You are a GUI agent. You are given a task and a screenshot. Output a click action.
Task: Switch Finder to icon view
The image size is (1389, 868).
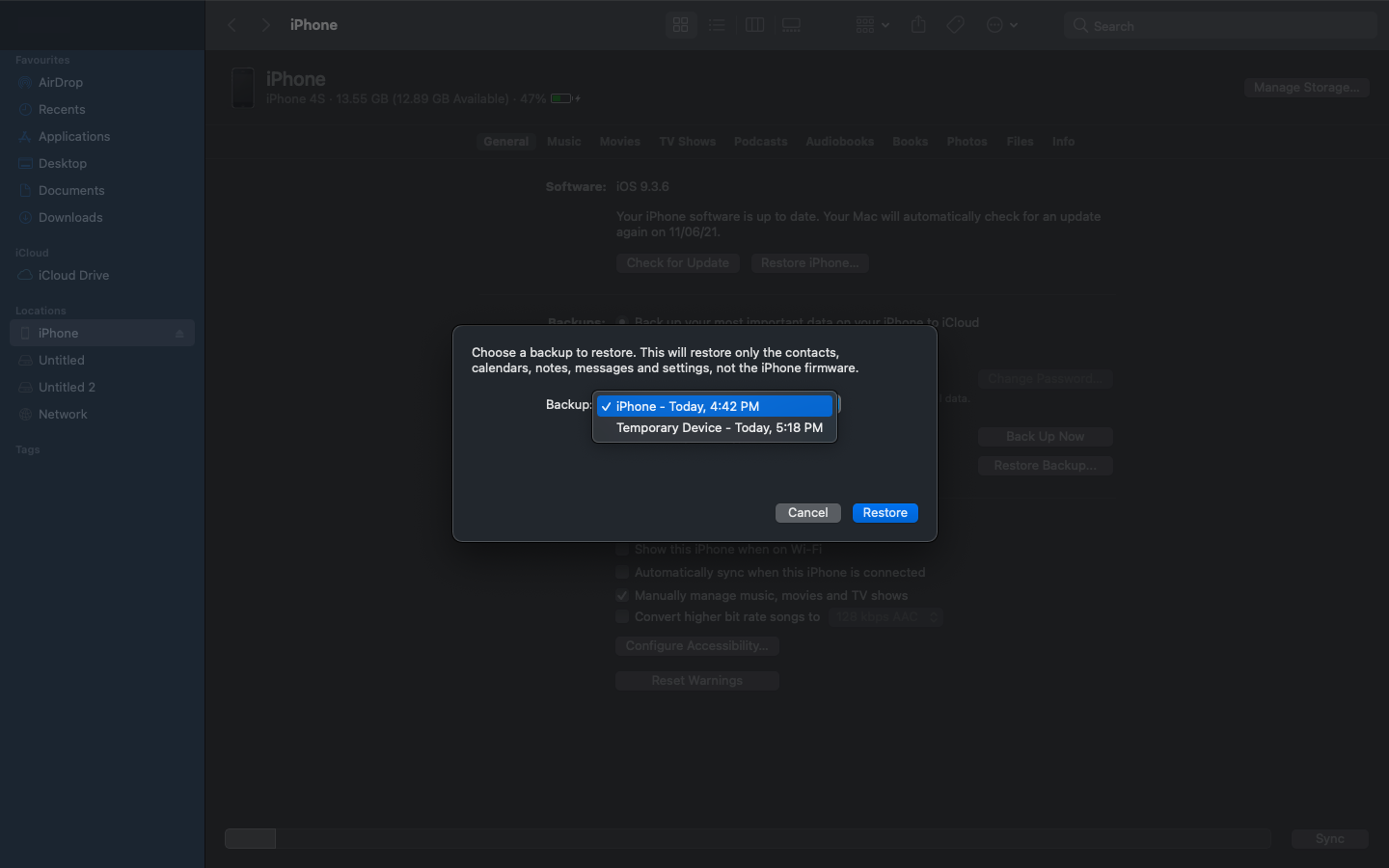[x=681, y=25]
